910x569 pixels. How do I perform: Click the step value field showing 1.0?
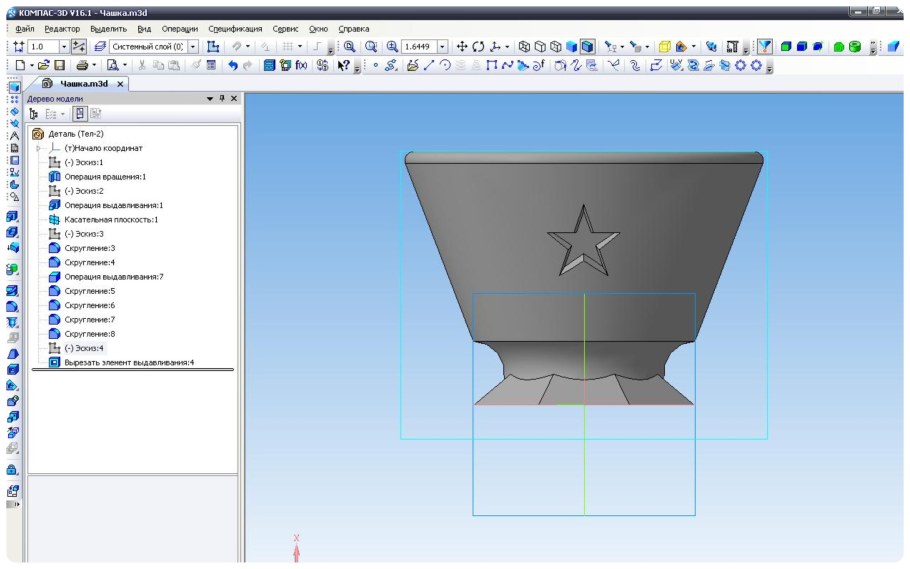(x=43, y=47)
